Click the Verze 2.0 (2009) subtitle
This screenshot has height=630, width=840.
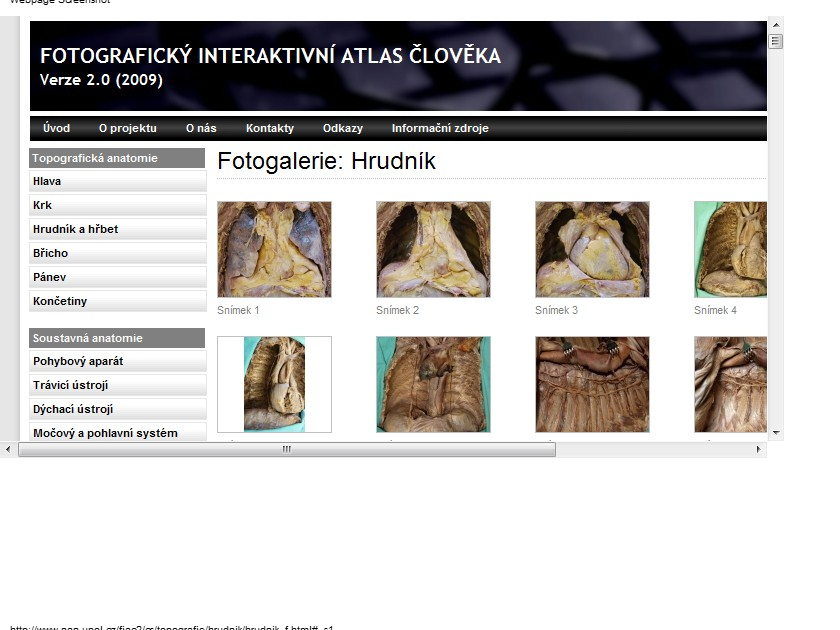101,80
